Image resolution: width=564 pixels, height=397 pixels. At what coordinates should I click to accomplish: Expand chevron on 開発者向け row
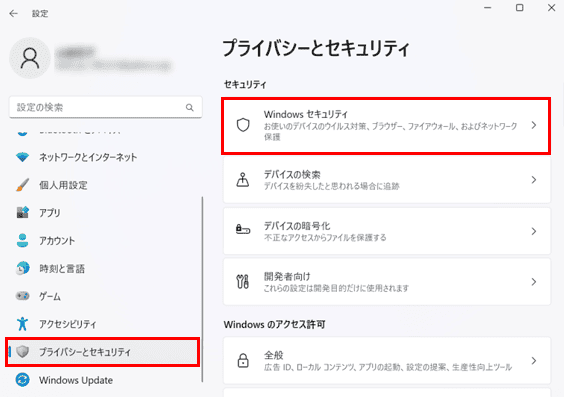pos(534,282)
